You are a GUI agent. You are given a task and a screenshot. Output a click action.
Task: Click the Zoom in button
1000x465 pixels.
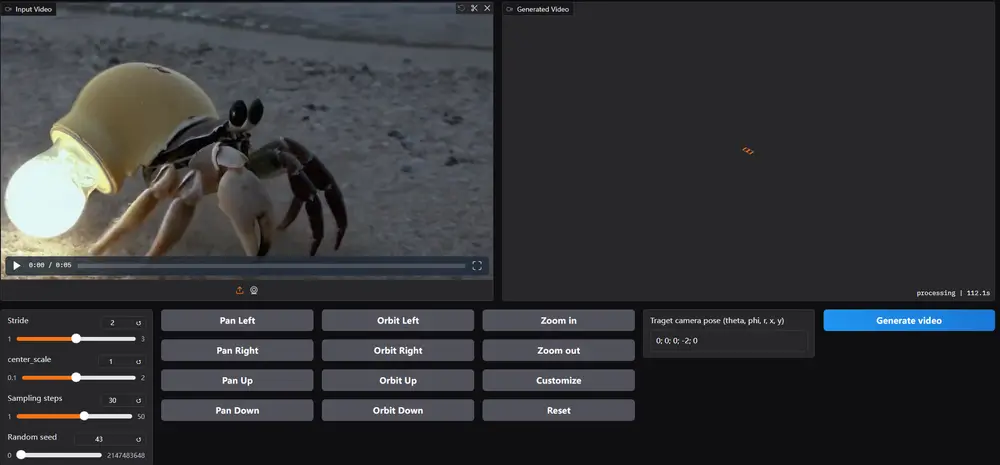tap(558, 321)
